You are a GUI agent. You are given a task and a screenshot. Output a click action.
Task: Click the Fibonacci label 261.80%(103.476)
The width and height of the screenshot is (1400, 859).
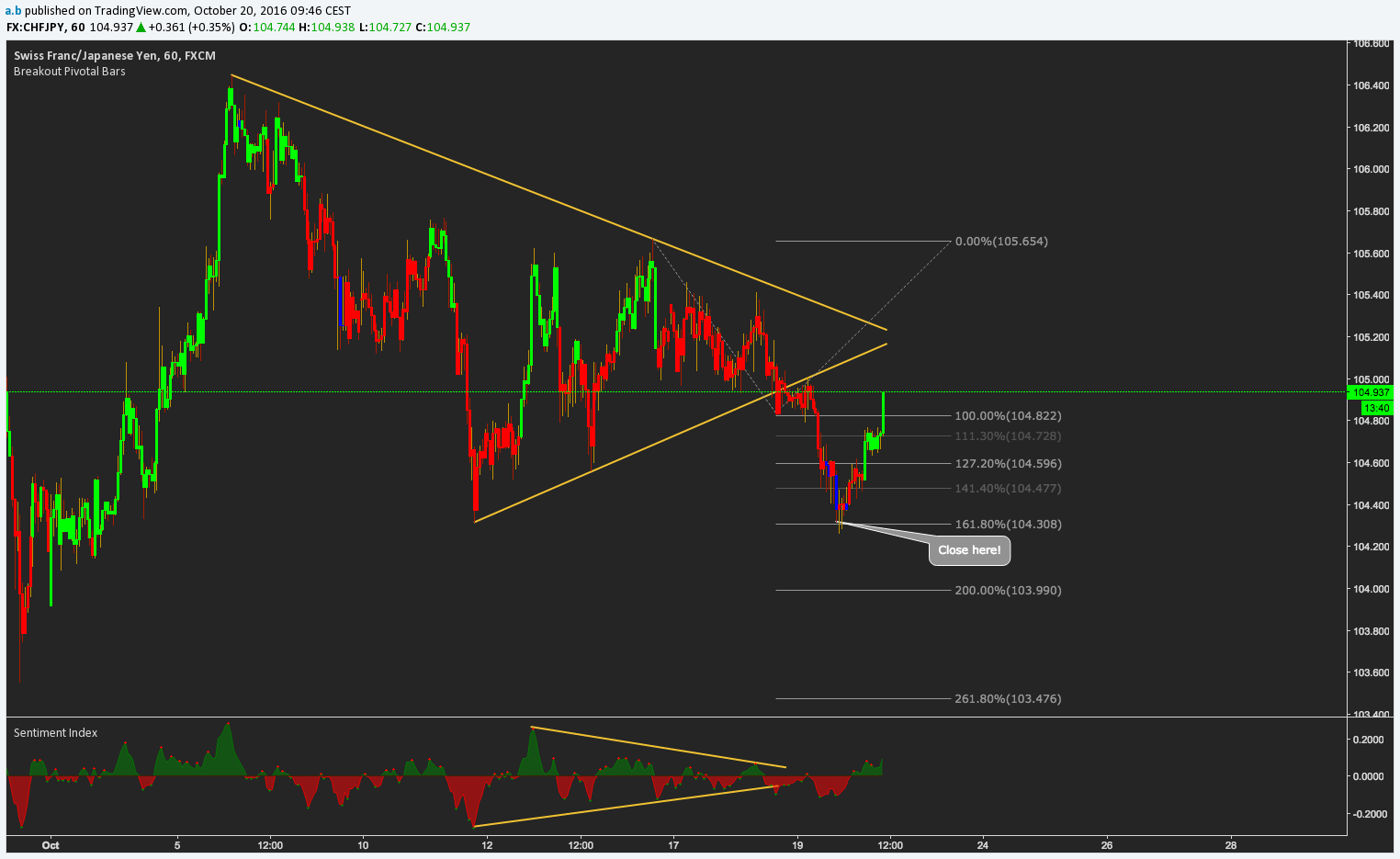[1008, 699]
